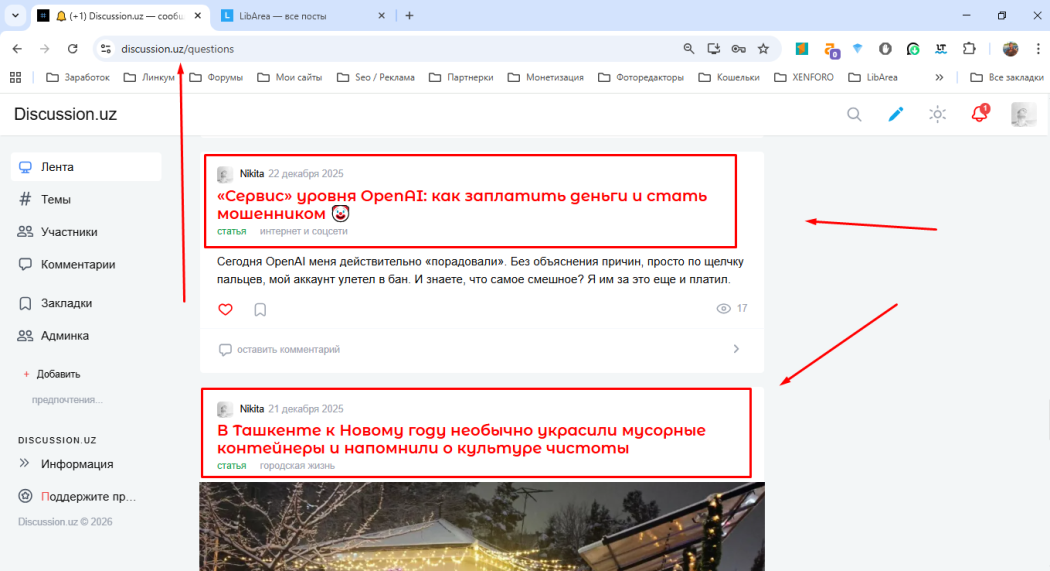
Task: Open site search magnifier icon
Action: tap(854, 114)
